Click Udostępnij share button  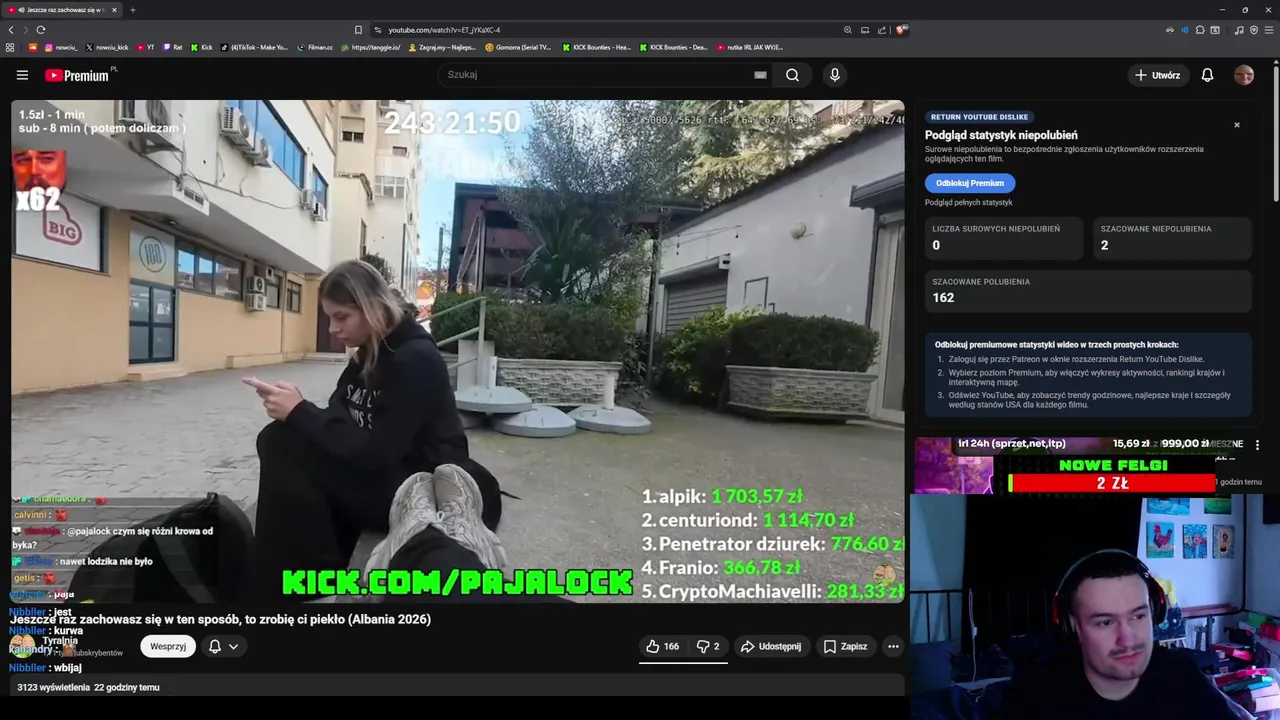click(771, 646)
